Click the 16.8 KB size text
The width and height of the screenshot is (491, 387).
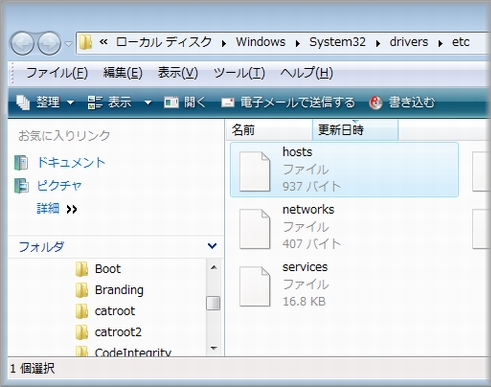coord(304,301)
